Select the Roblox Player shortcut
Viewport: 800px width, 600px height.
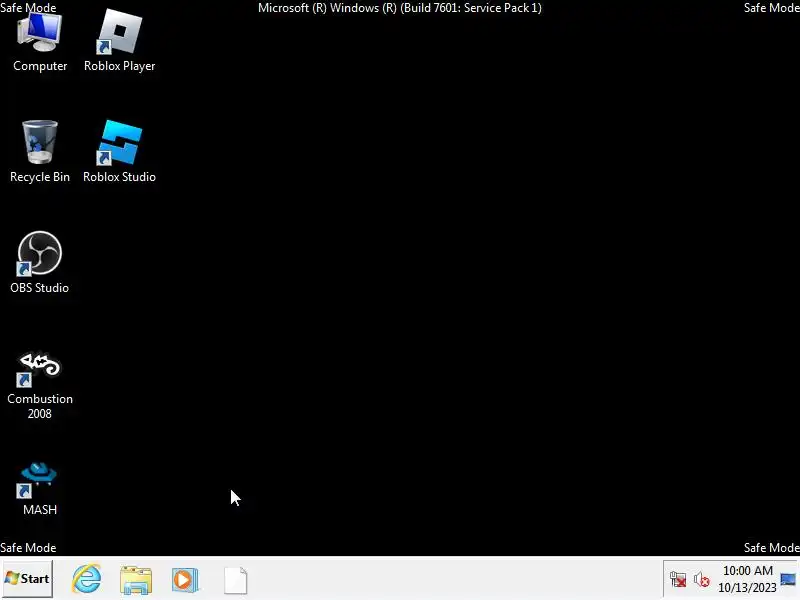pos(119,42)
